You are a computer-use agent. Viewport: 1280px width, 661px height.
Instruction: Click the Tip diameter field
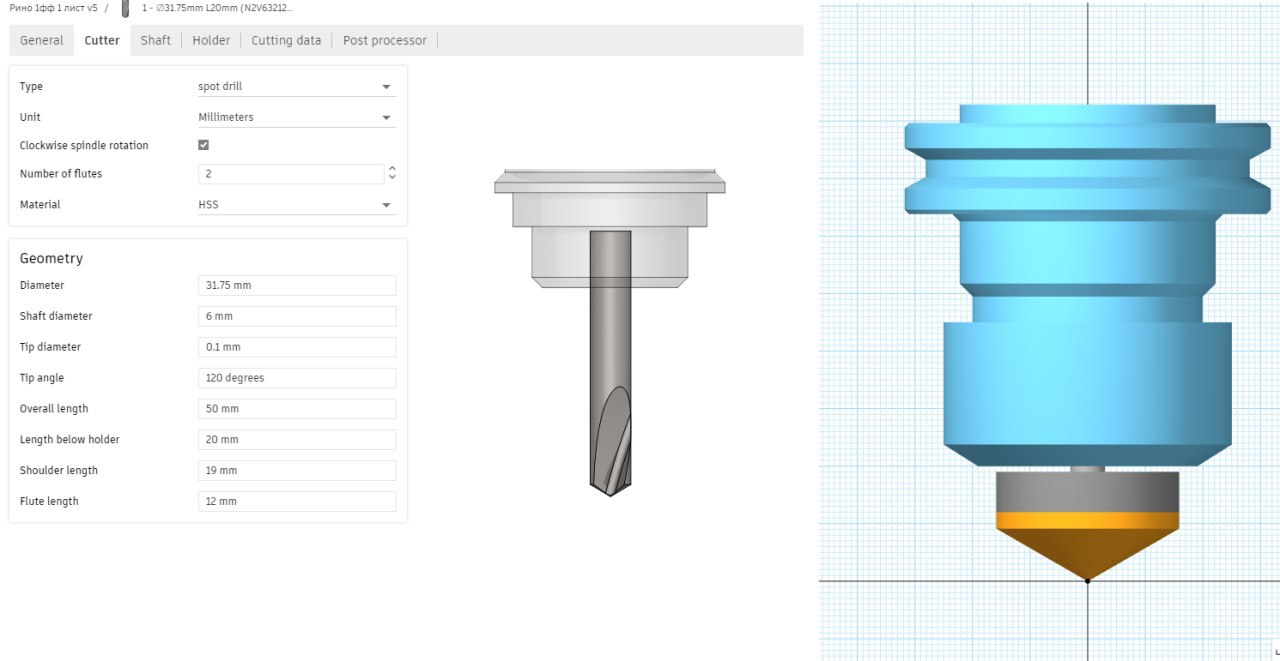pyautogui.click(x=297, y=347)
